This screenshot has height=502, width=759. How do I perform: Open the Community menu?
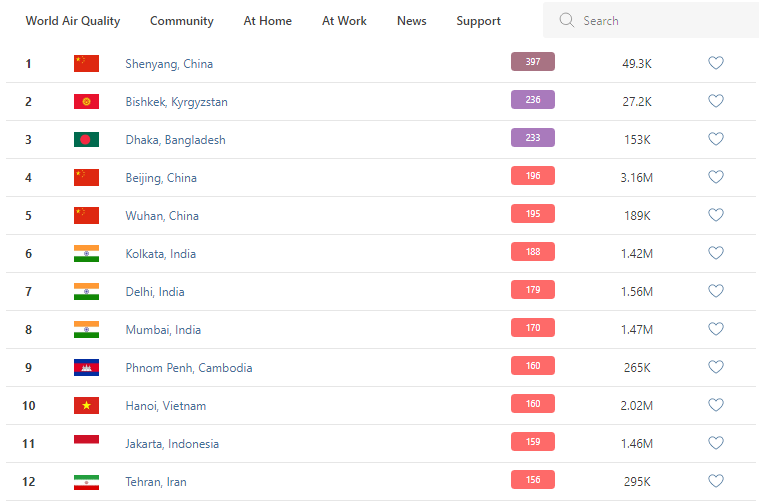[x=182, y=21]
